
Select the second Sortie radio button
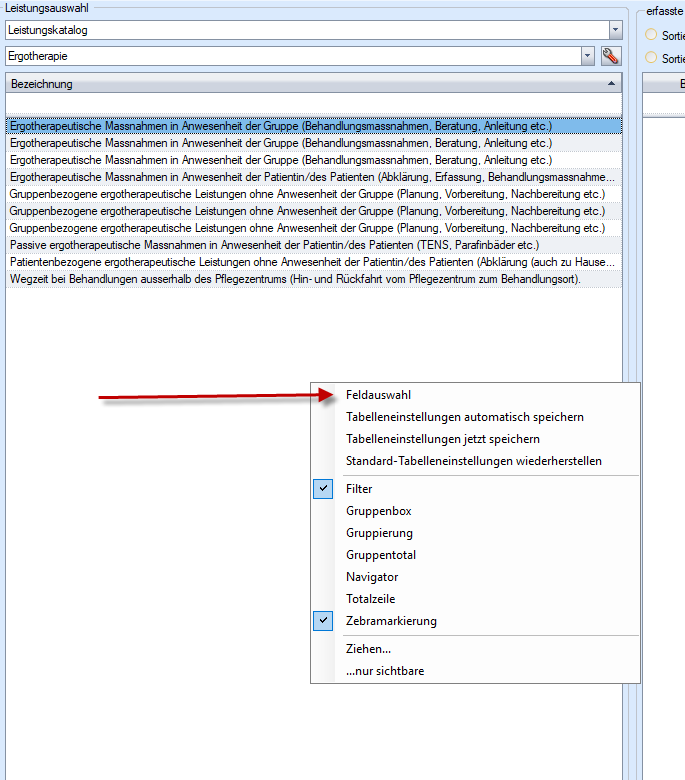coord(651,58)
